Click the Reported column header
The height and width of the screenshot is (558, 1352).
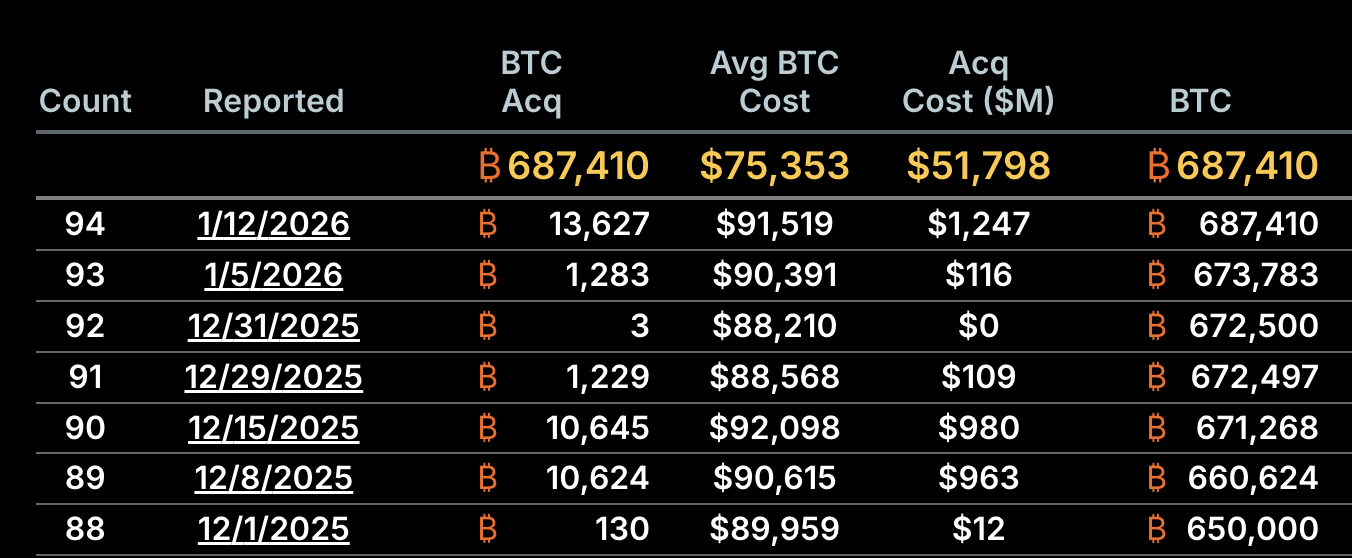pyautogui.click(x=273, y=101)
